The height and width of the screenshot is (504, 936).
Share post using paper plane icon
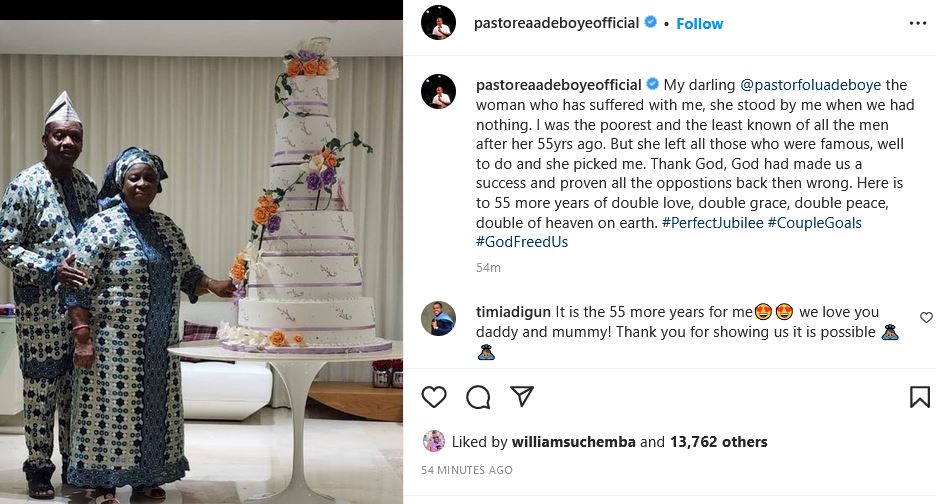tap(522, 396)
